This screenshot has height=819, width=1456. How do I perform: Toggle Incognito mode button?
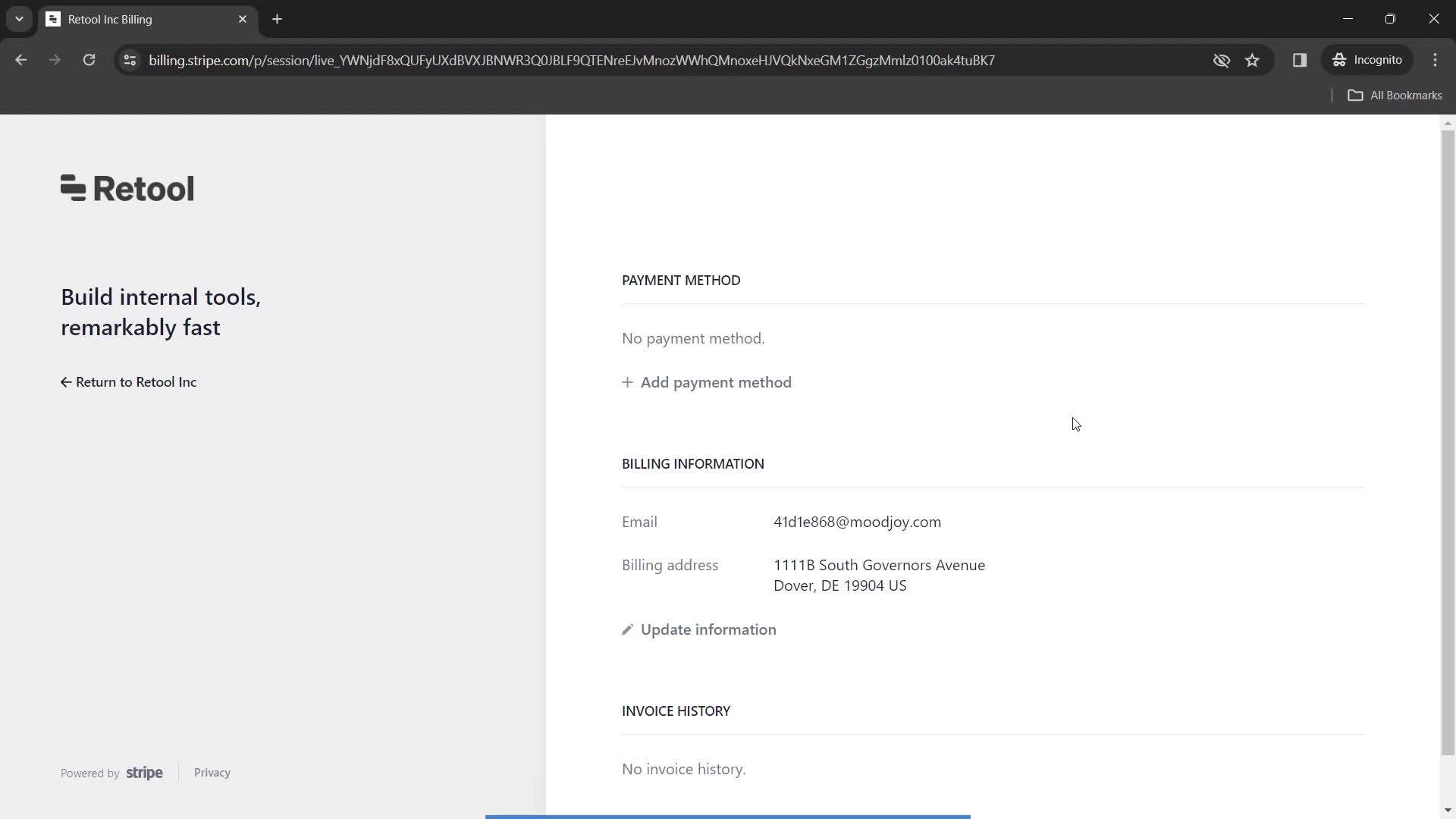tap(1372, 60)
